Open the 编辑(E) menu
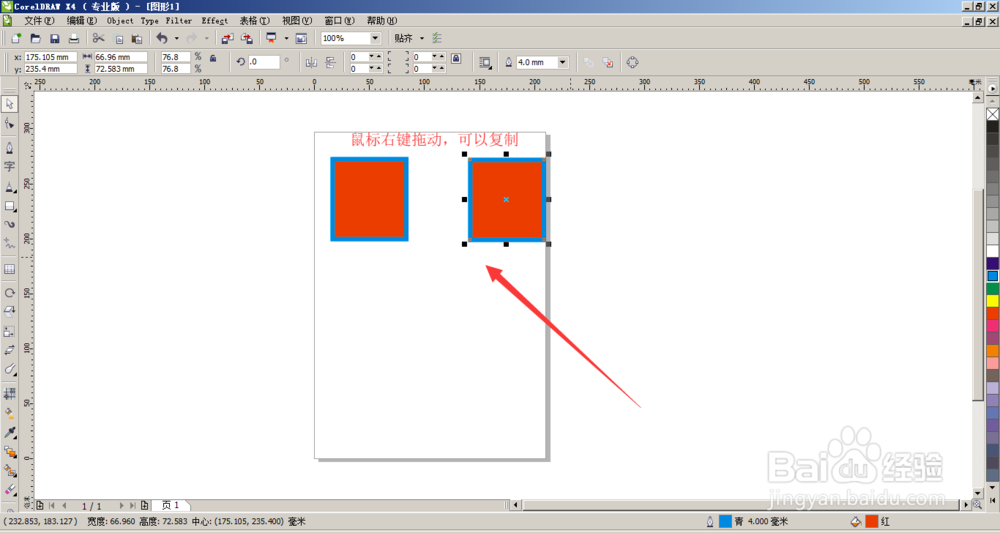Image resolution: width=1000 pixels, height=533 pixels. pyautogui.click(x=82, y=20)
